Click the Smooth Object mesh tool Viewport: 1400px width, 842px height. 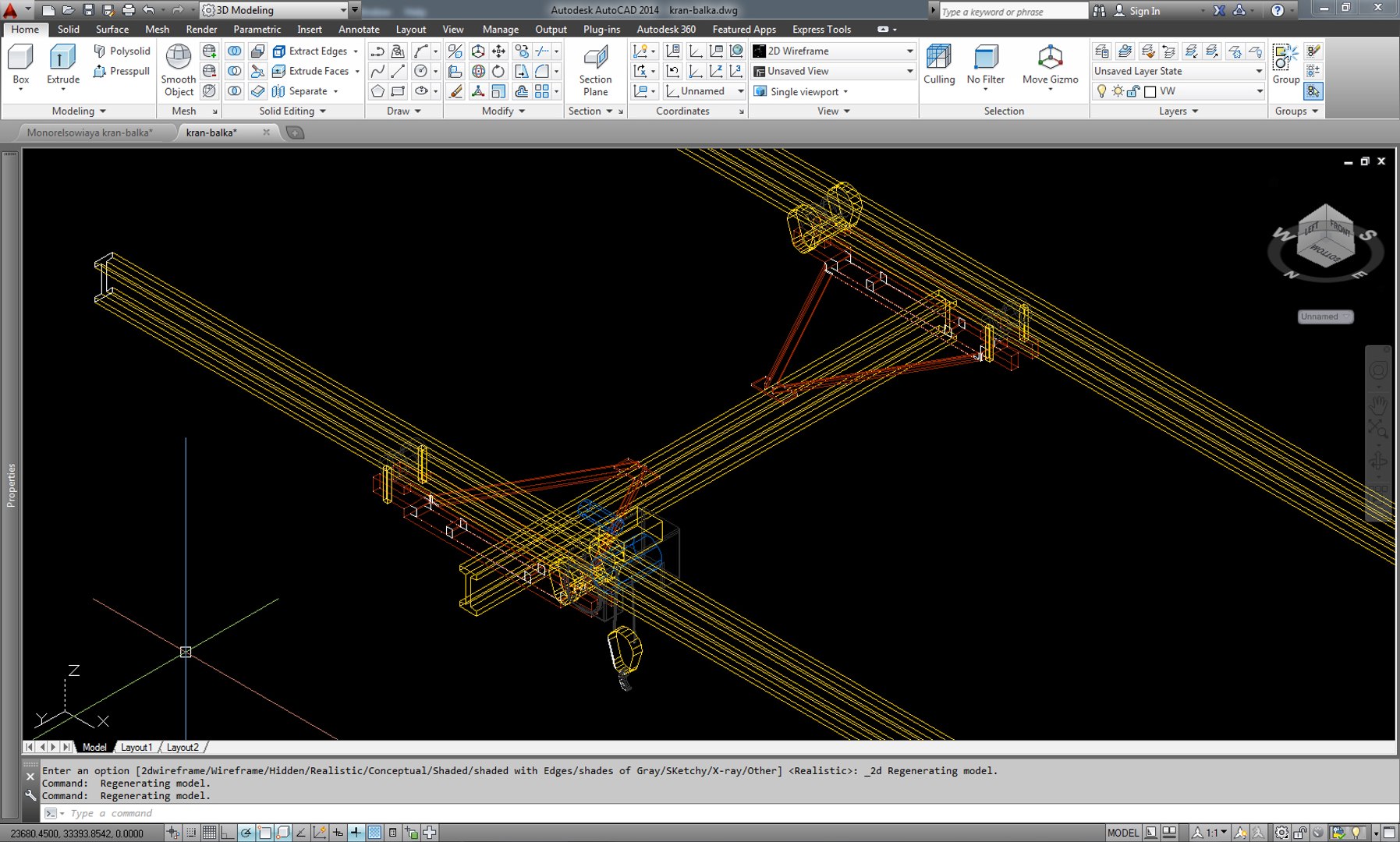[x=179, y=70]
